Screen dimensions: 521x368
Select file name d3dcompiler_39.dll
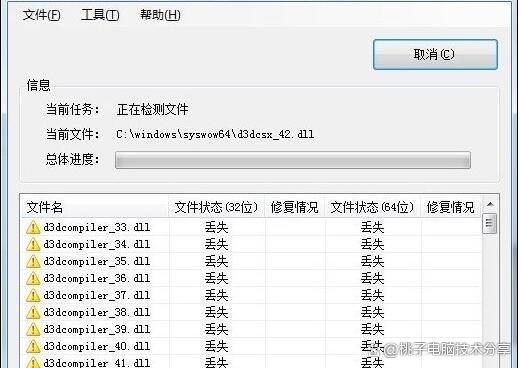click(97, 329)
